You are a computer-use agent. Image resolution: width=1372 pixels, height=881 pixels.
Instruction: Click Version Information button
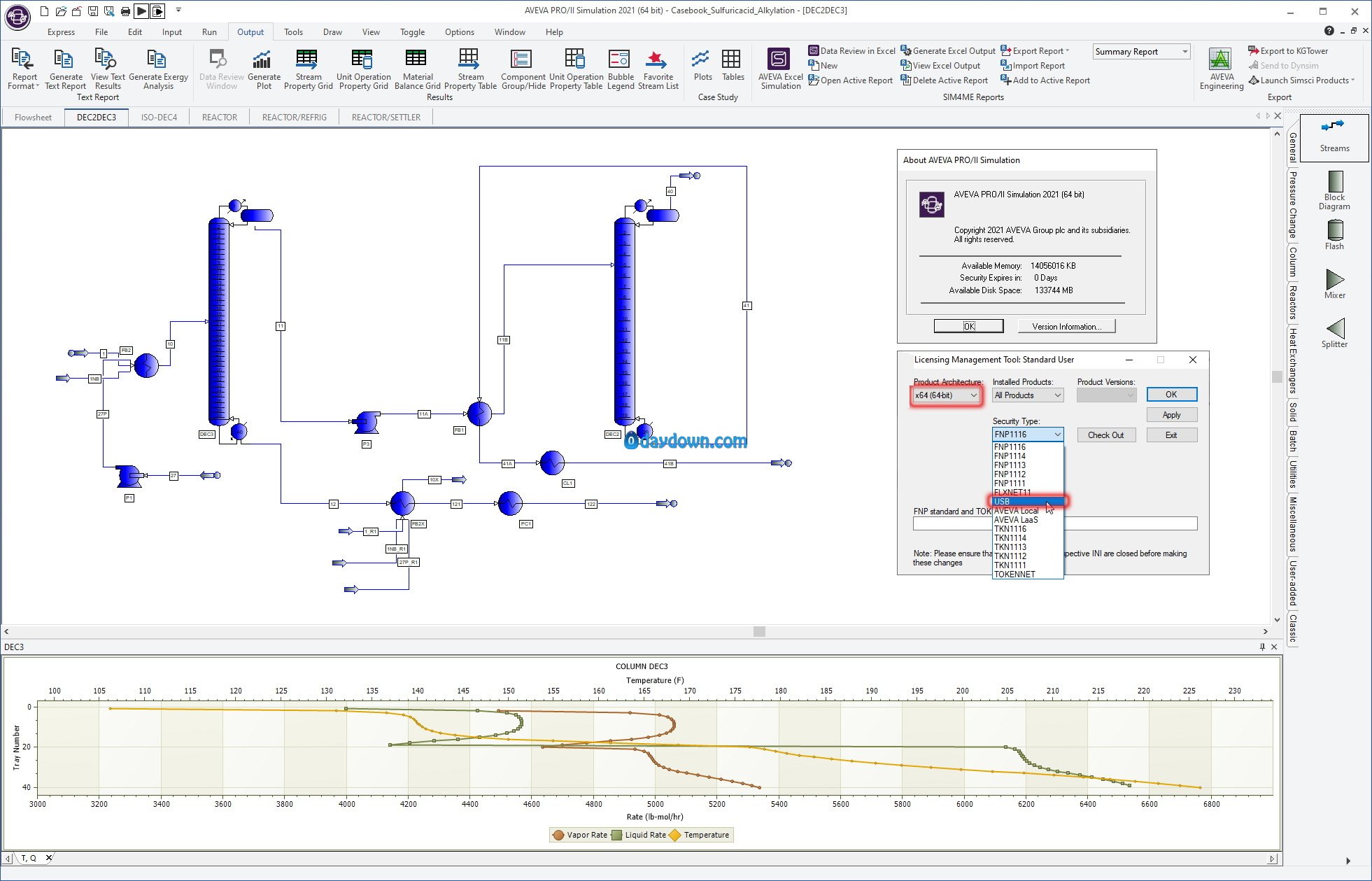tap(1066, 326)
